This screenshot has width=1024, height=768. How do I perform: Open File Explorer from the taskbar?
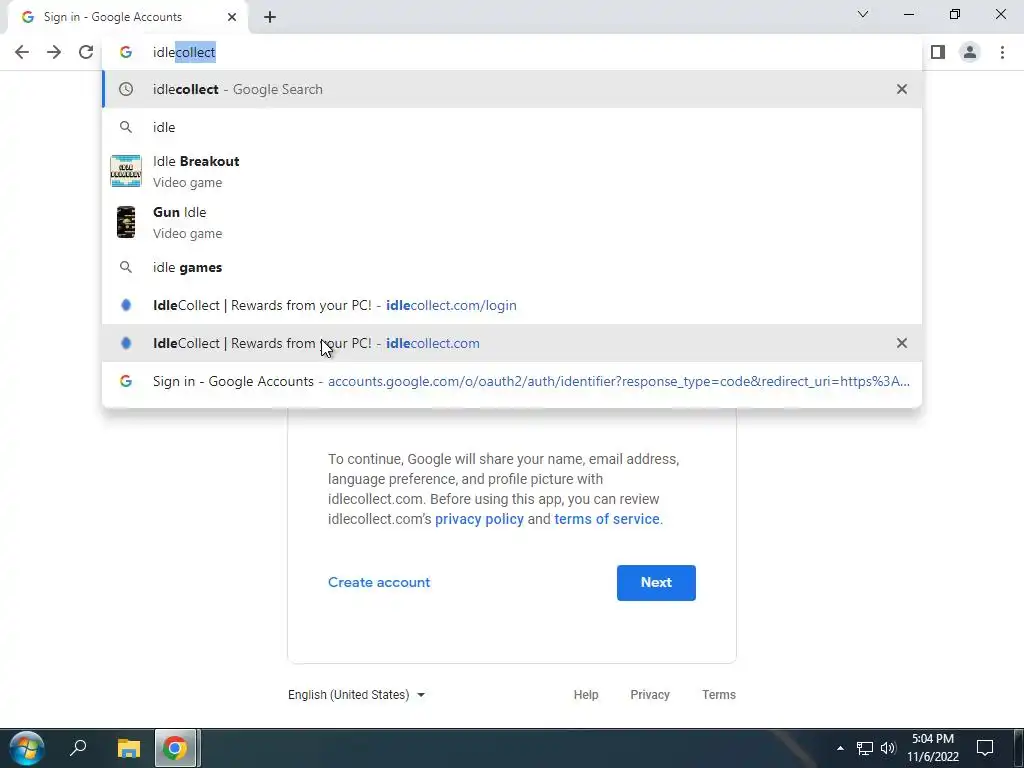pyautogui.click(x=129, y=748)
